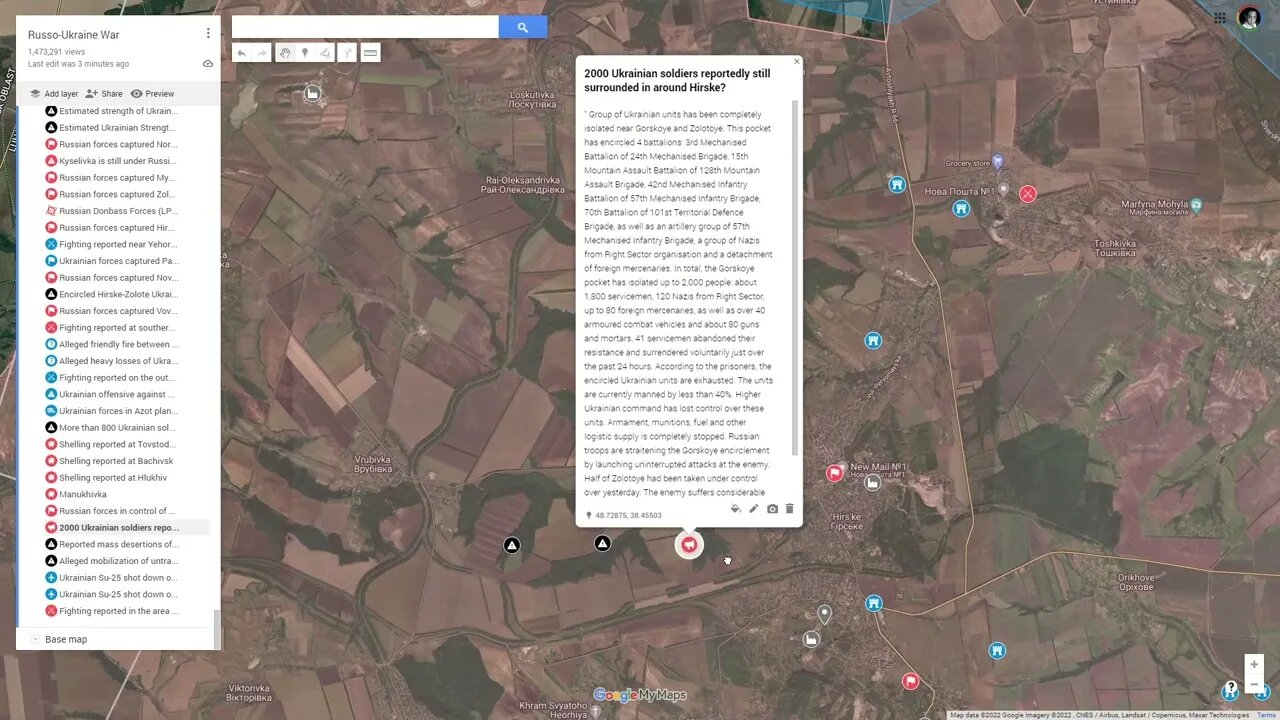Click the red X marker near Toshkivka
The height and width of the screenshot is (720, 1280).
(1028, 194)
